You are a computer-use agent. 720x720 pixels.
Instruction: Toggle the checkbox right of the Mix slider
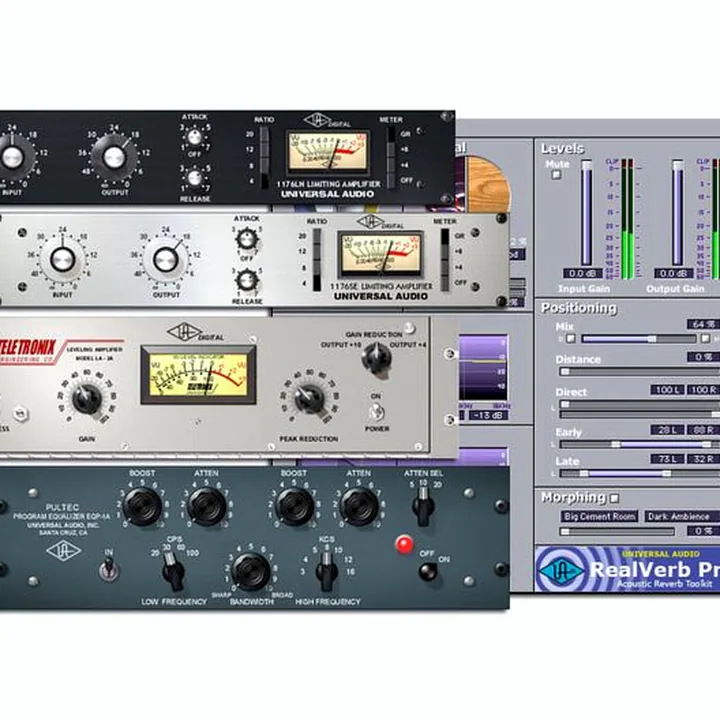(706, 338)
